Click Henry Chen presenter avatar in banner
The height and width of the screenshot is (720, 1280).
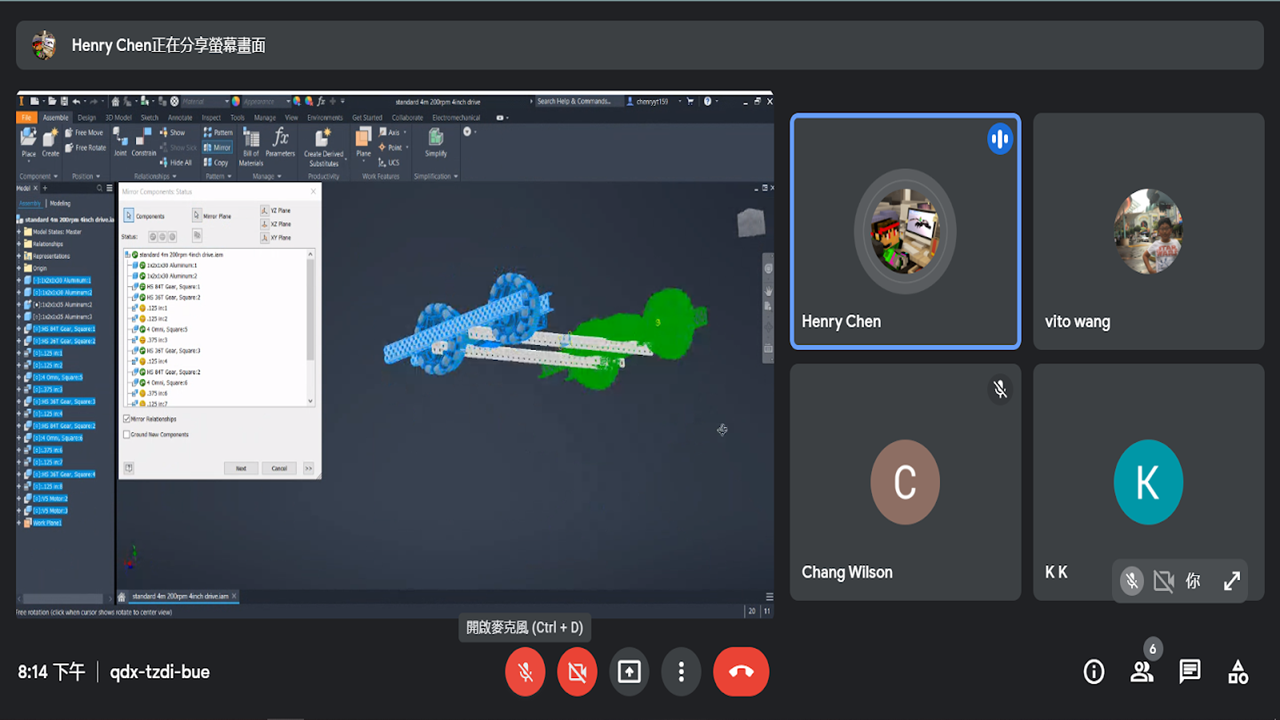point(44,45)
